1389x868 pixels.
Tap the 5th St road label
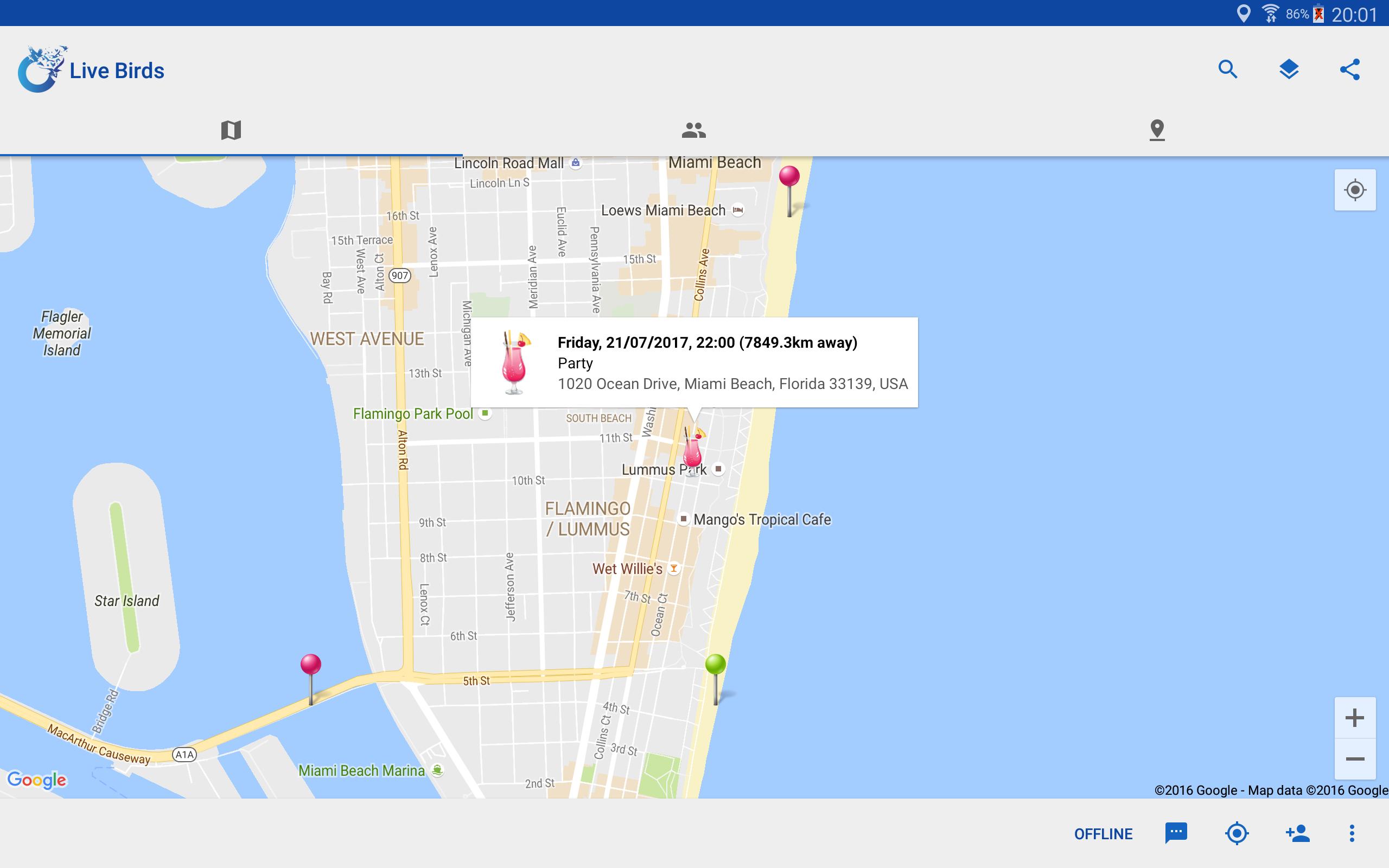click(476, 681)
